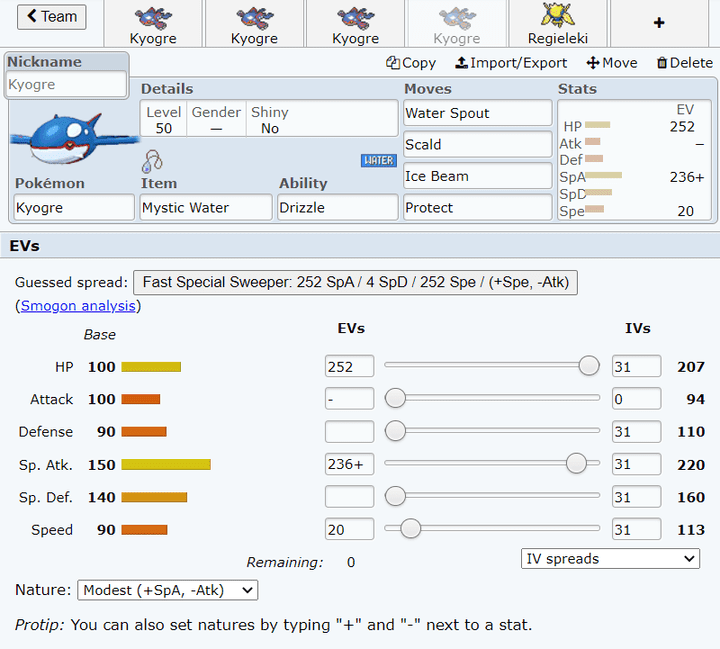Image resolution: width=720 pixels, height=649 pixels.
Task: Click the Speed total stat 113
Action: pyautogui.click(x=691, y=530)
